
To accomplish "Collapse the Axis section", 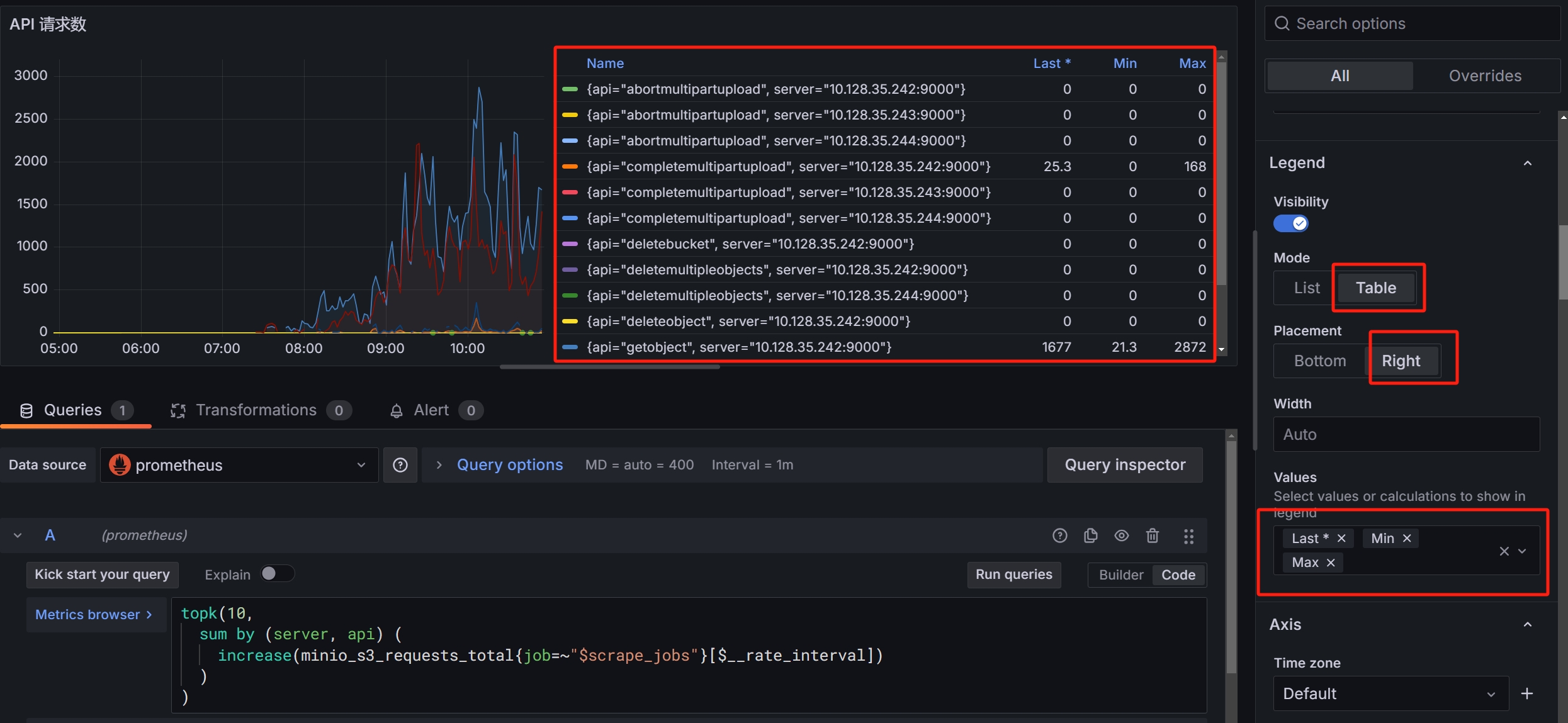I will tap(1528, 624).
